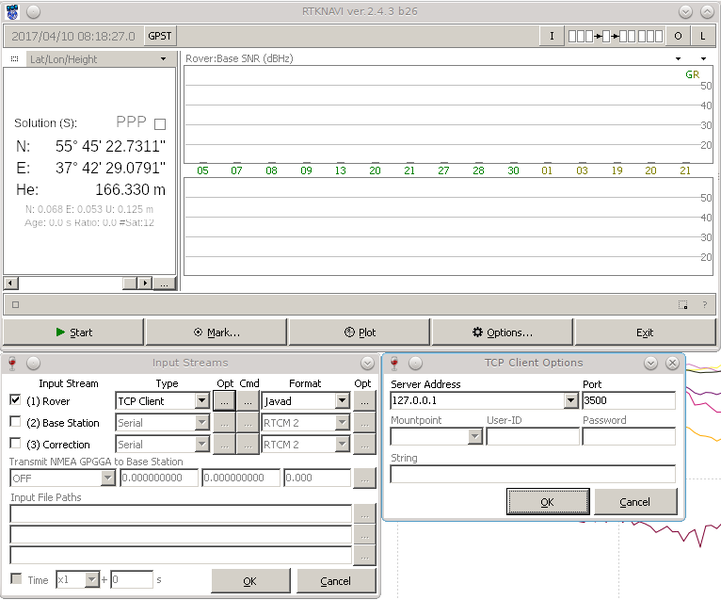Open Options with the gear icon
721x600 pixels.
[x=502, y=332]
